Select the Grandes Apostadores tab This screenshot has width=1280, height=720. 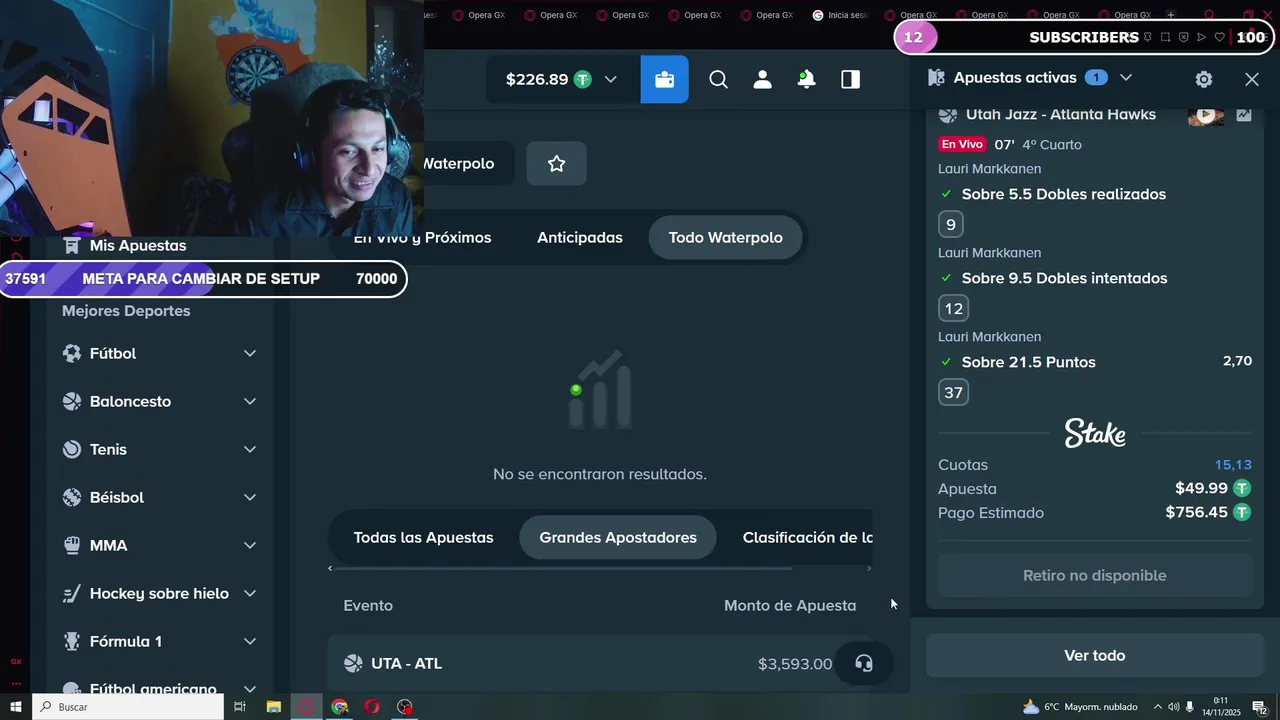pyautogui.click(x=618, y=537)
